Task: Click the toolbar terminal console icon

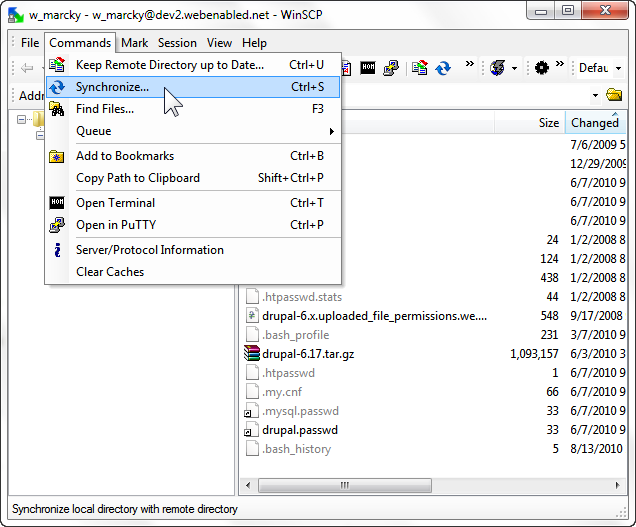Action: (368, 67)
